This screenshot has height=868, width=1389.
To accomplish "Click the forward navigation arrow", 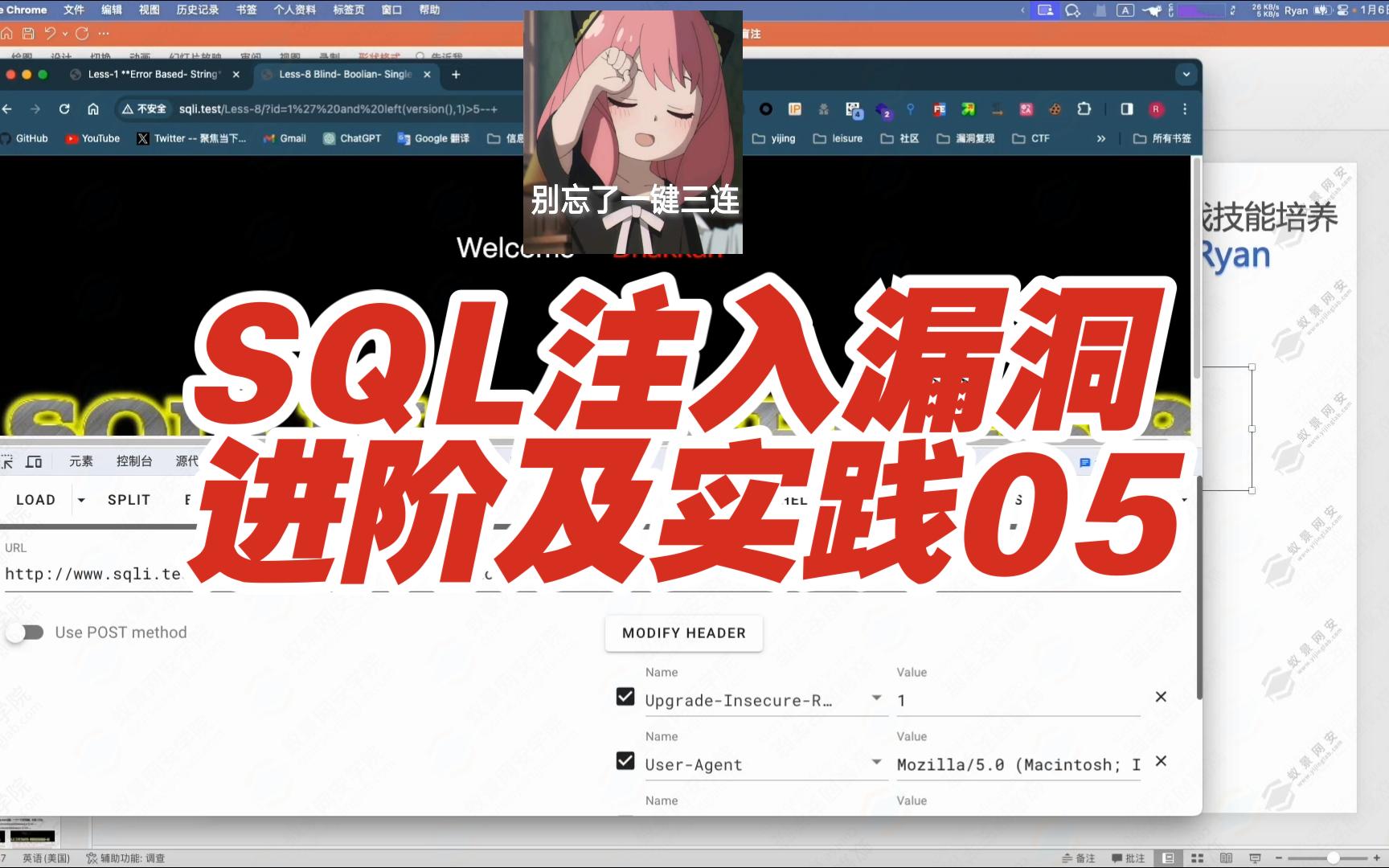I will (x=35, y=109).
